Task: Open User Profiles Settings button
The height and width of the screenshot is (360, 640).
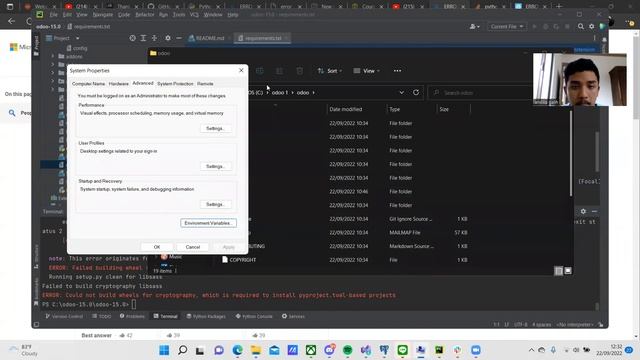Action: (216, 167)
